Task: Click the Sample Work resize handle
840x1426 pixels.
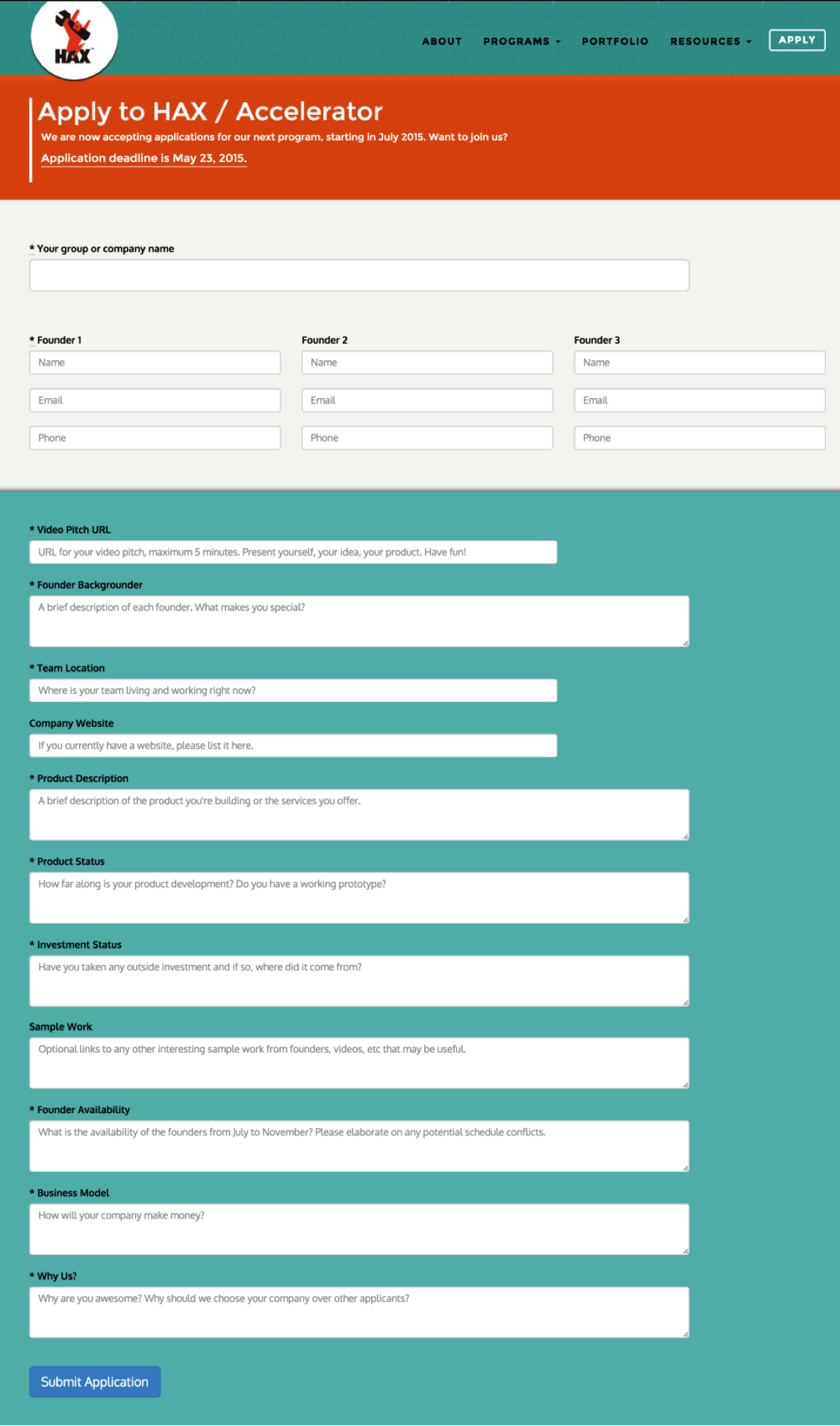Action: (x=685, y=1085)
